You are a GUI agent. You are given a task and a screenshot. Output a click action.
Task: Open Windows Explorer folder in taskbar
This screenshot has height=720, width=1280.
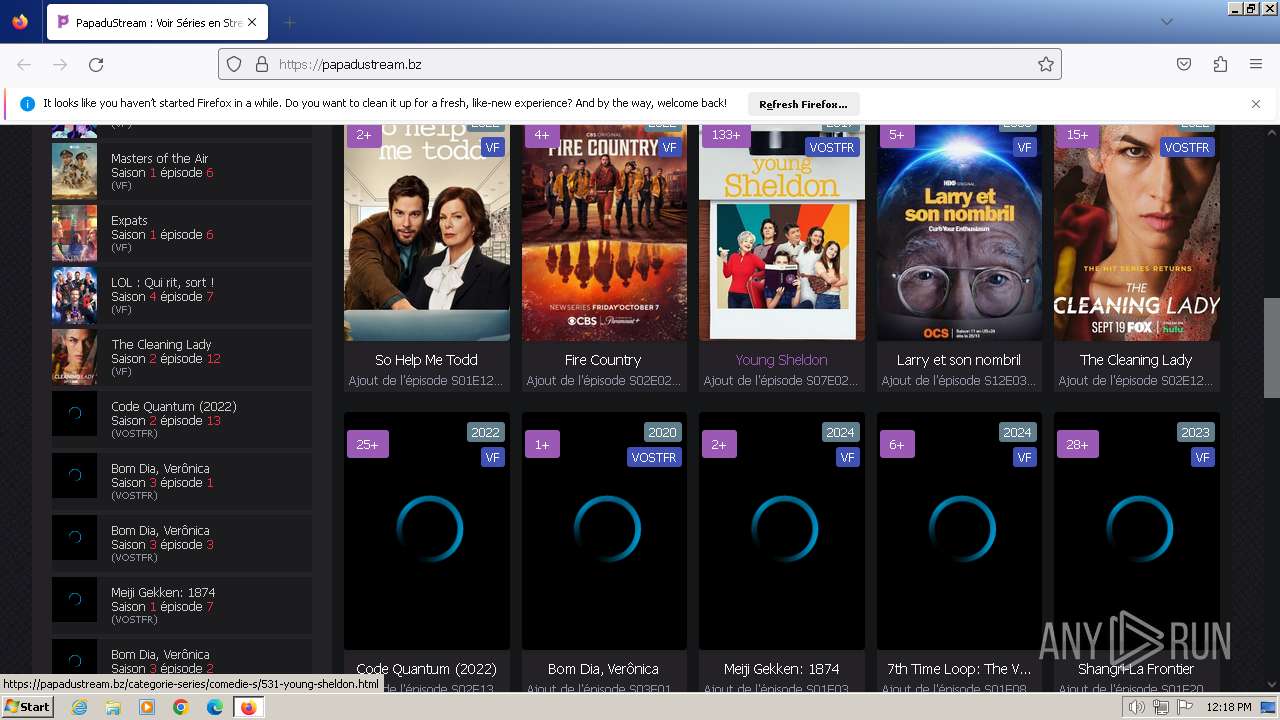click(x=113, y=707)
